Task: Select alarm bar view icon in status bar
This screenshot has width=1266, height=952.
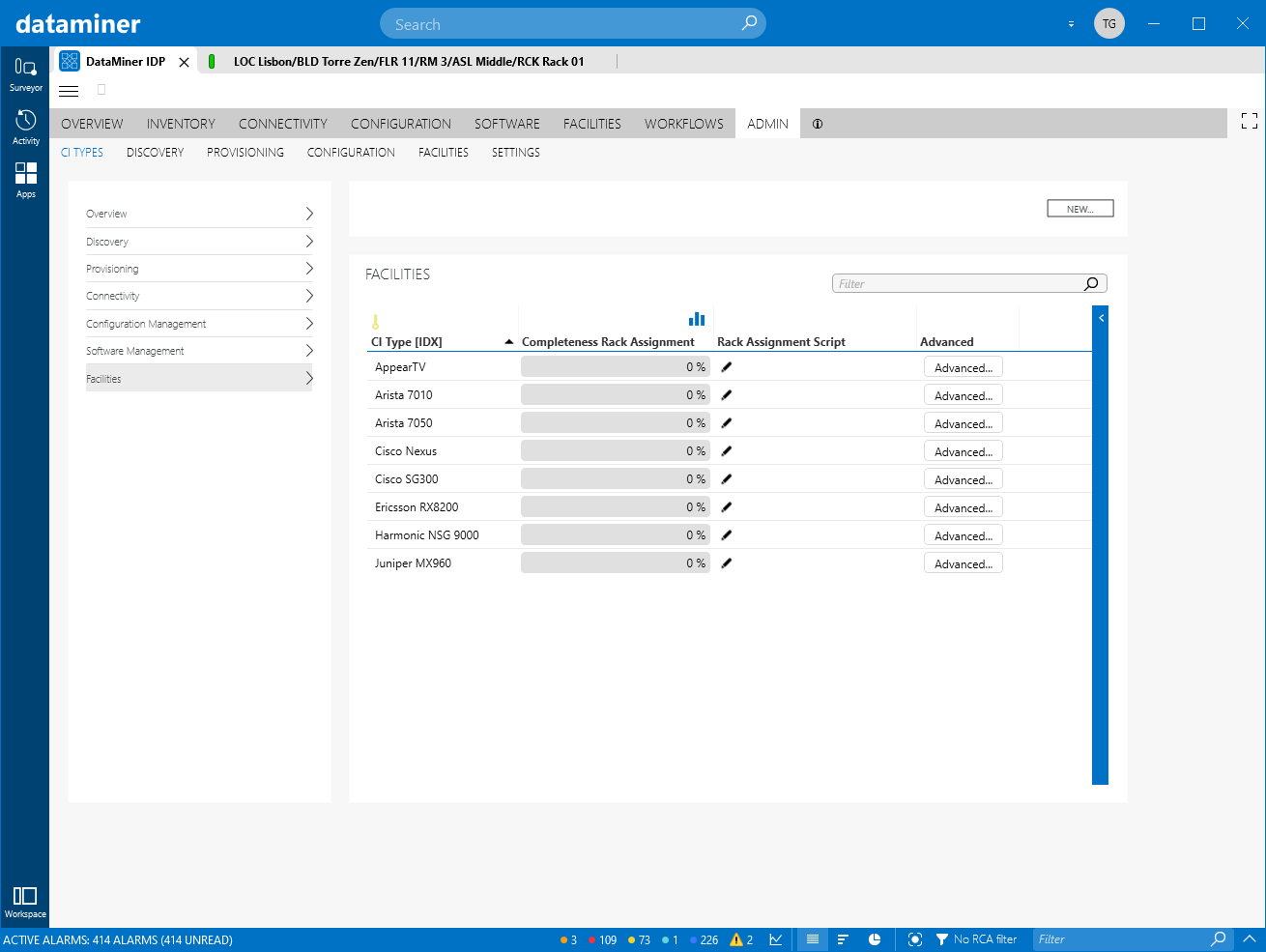Action: [x=843, y=939]
